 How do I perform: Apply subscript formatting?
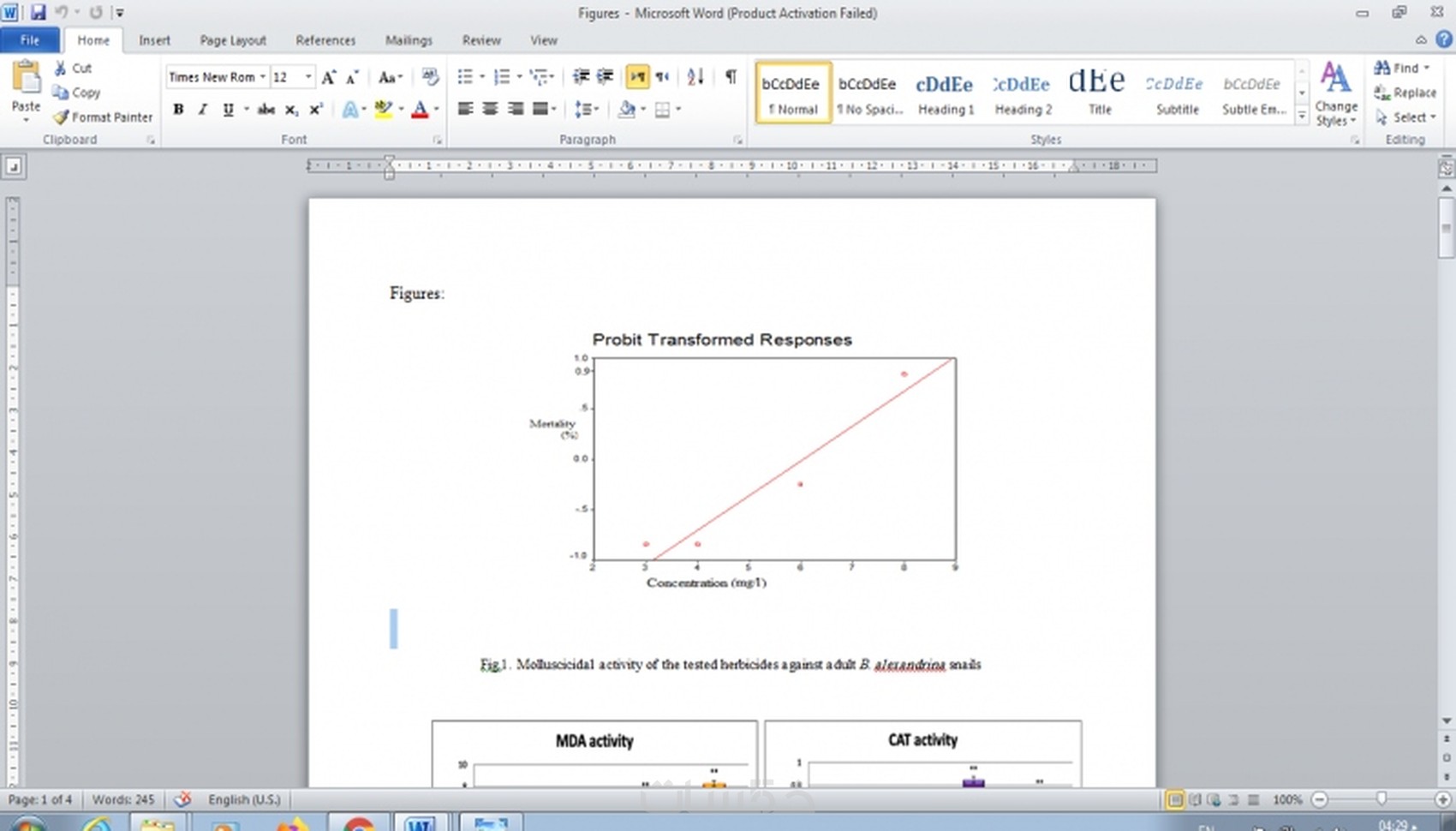point(290,109)
